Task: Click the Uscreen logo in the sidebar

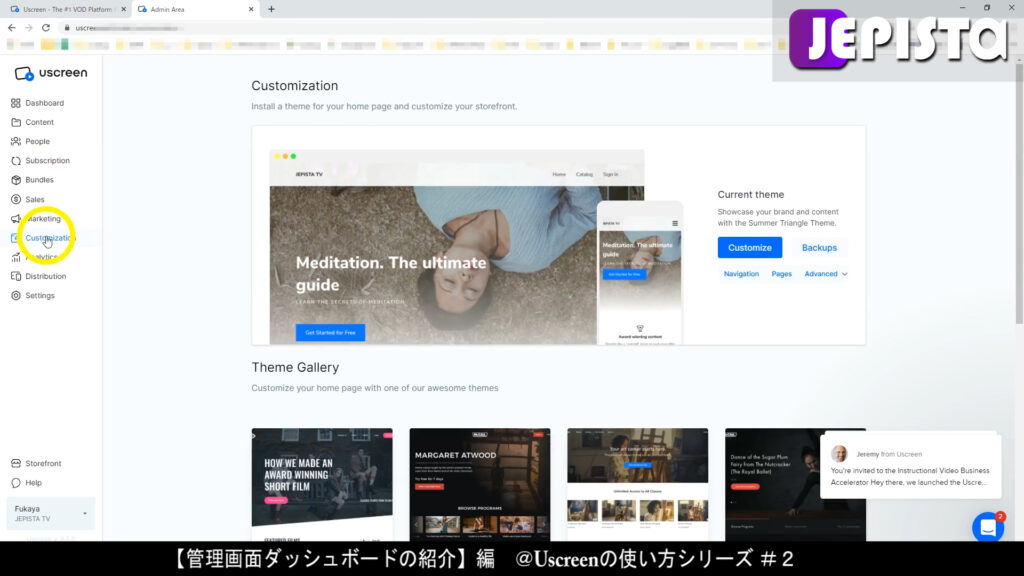Action: coord(51,73)
